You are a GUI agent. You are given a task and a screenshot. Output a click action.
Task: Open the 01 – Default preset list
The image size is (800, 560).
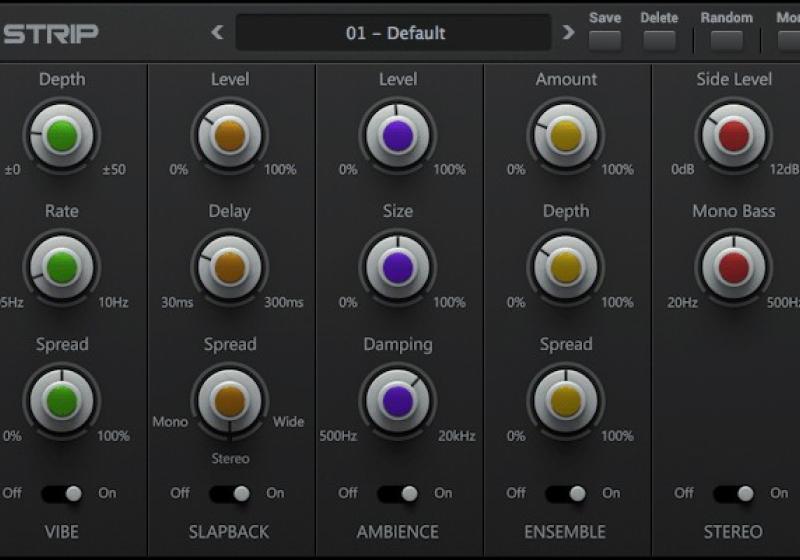click(x=394, y=33)
